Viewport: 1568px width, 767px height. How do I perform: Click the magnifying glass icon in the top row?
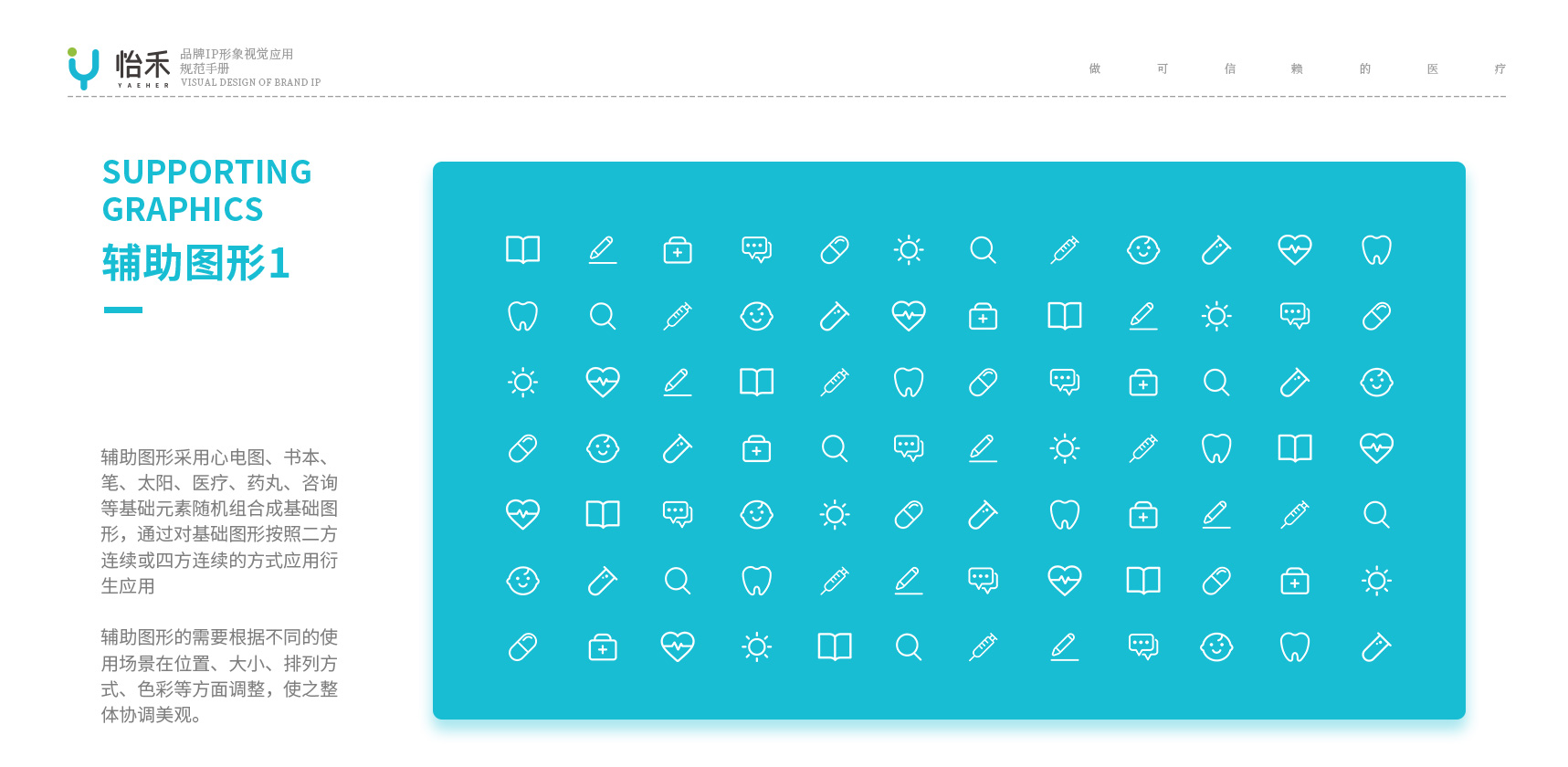(984, 249)
